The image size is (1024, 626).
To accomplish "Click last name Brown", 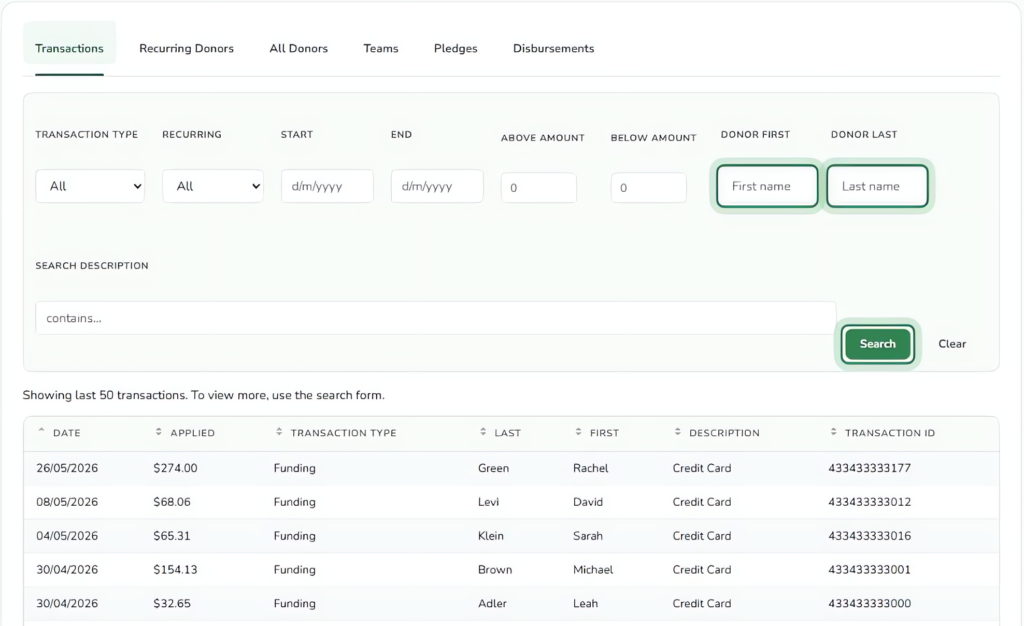I will [495, 570].
